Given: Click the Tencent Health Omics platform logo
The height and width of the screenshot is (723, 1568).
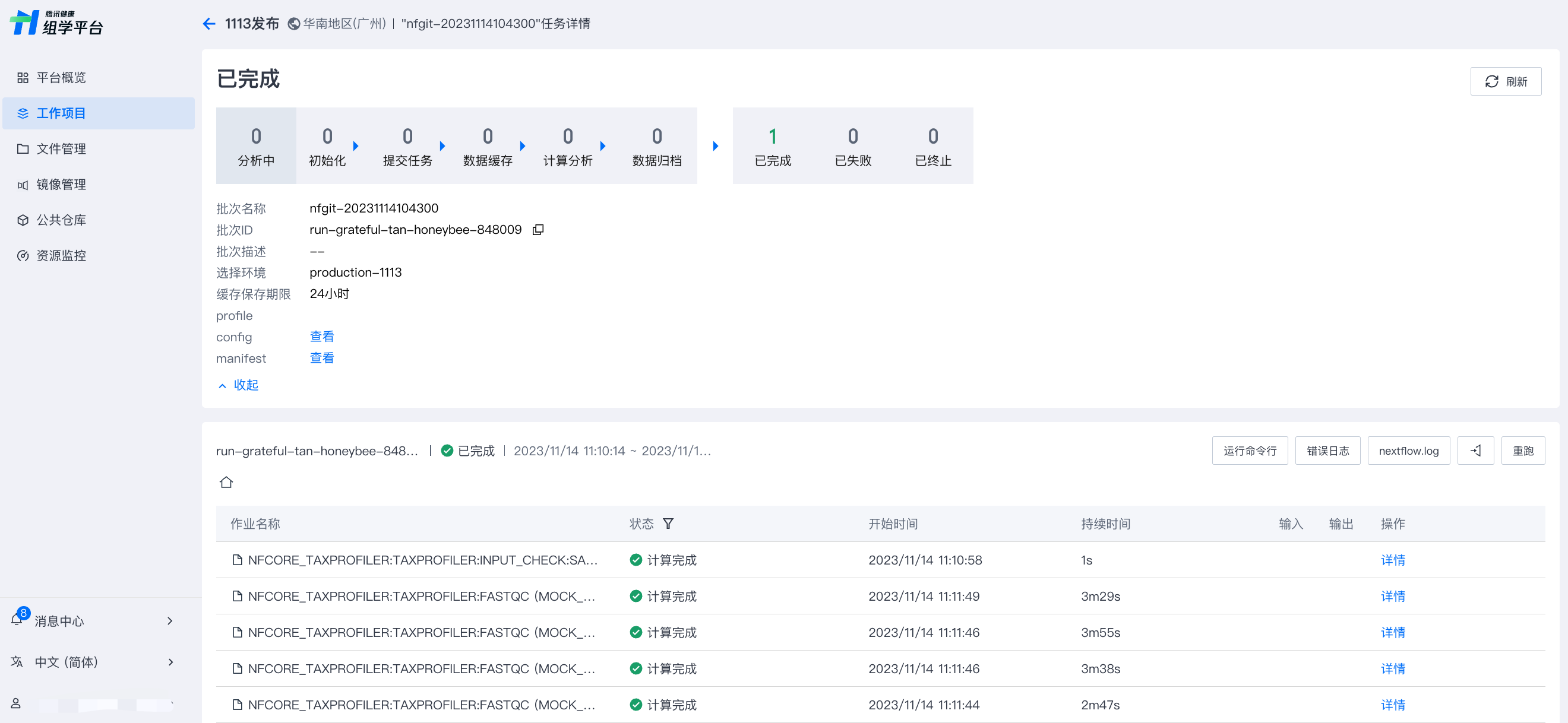Looking at the screenshot, I should (56, 23).
